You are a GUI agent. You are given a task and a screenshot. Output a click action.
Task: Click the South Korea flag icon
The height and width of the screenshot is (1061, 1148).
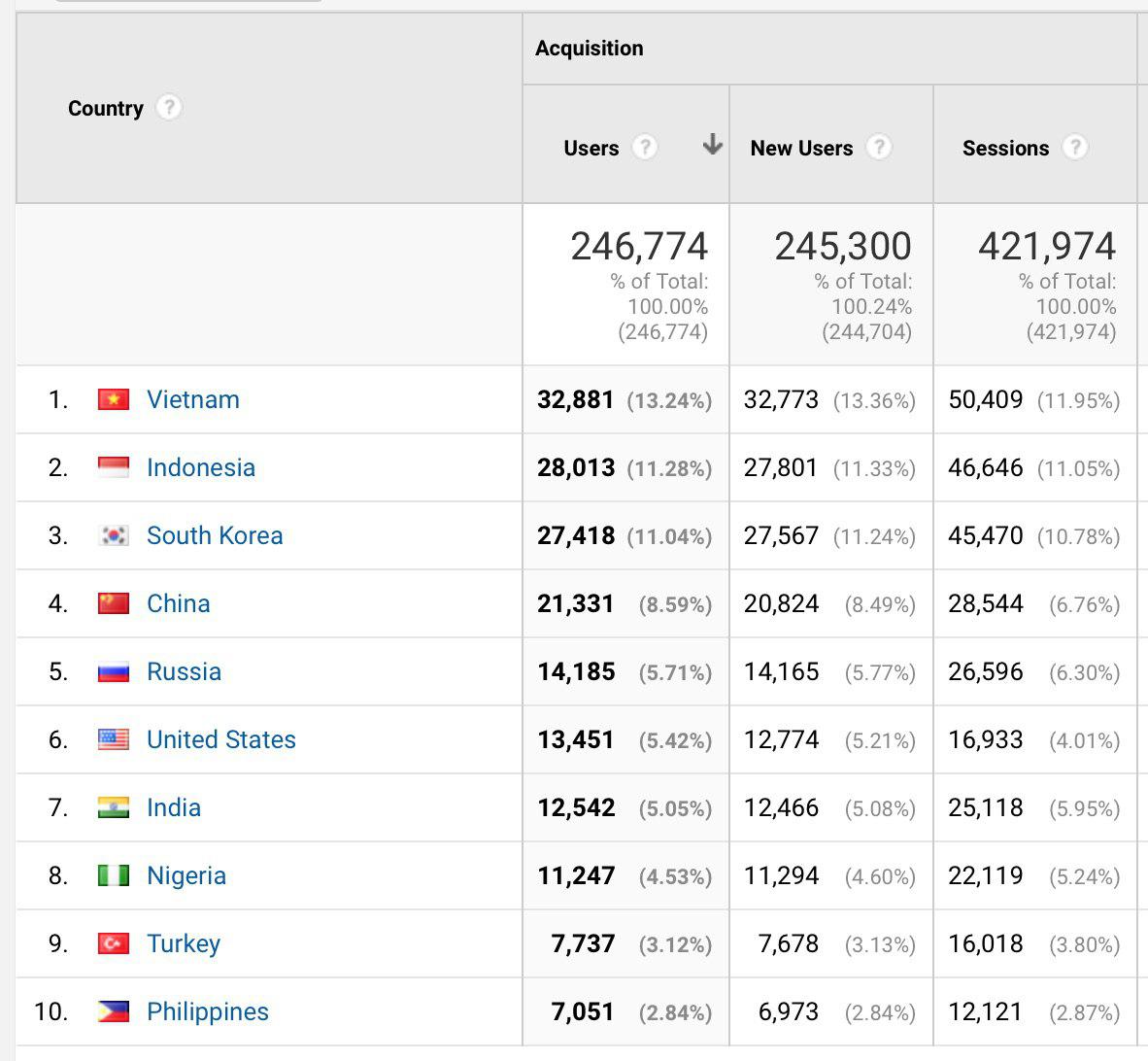pyautogui.click(x=114, y=535)
